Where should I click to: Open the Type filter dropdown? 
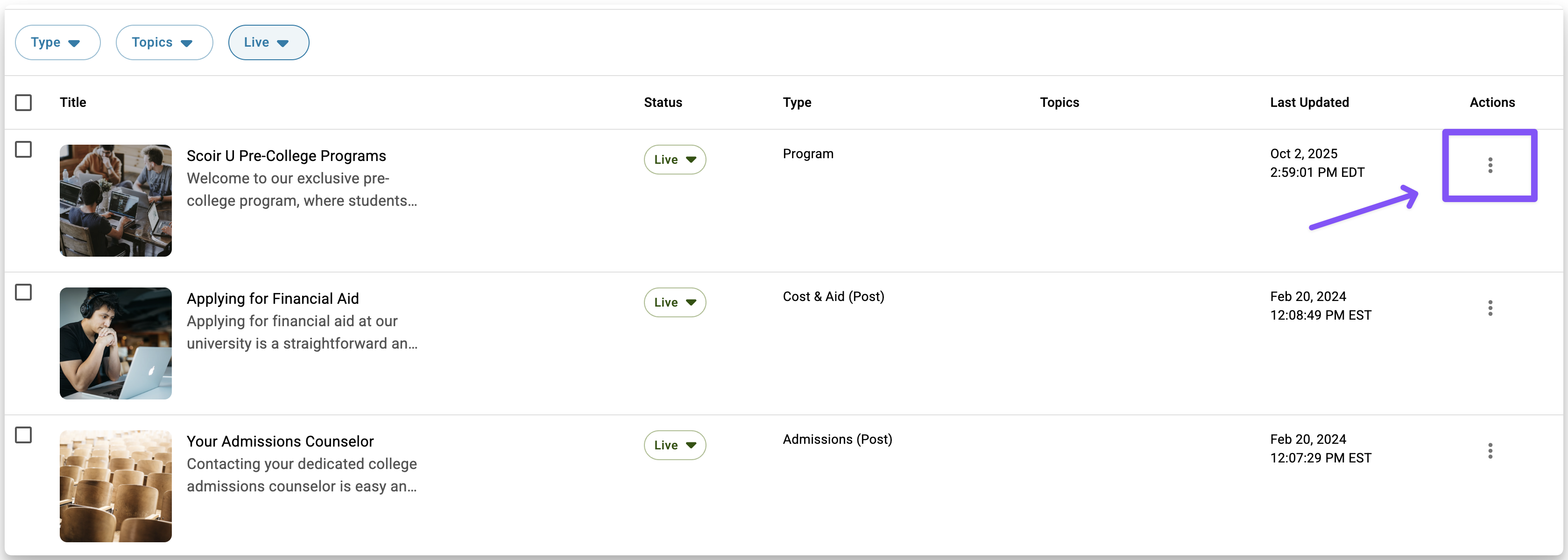click(57, 42)
